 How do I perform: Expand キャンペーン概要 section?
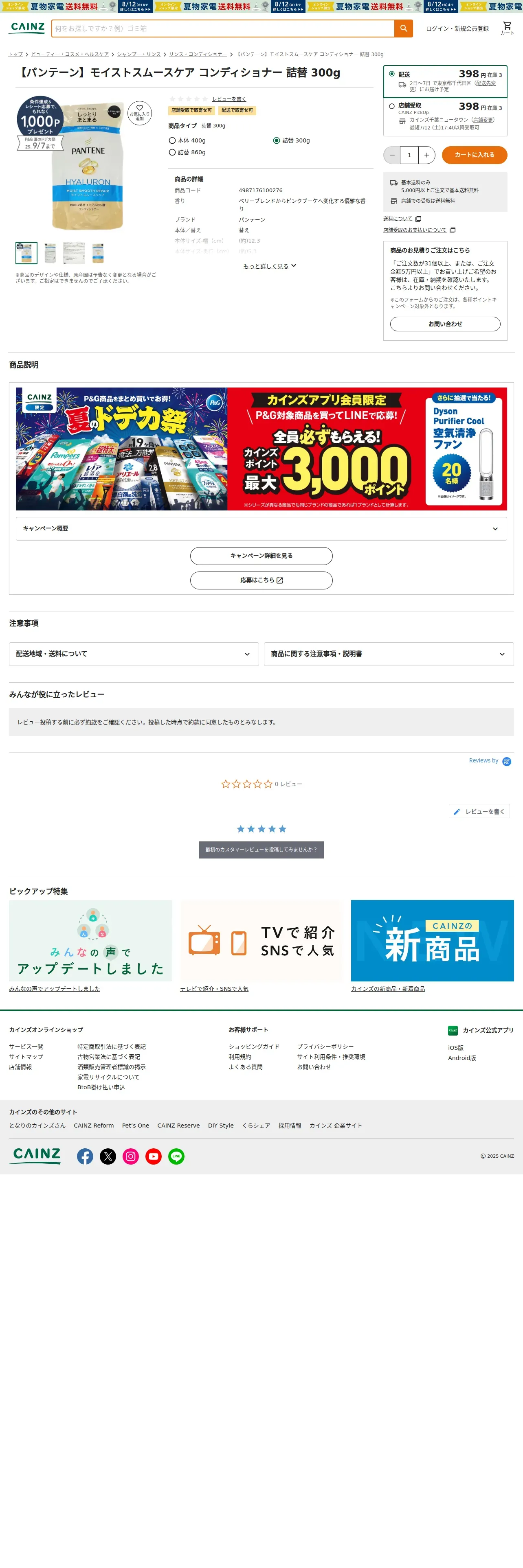tap(261, 528)
